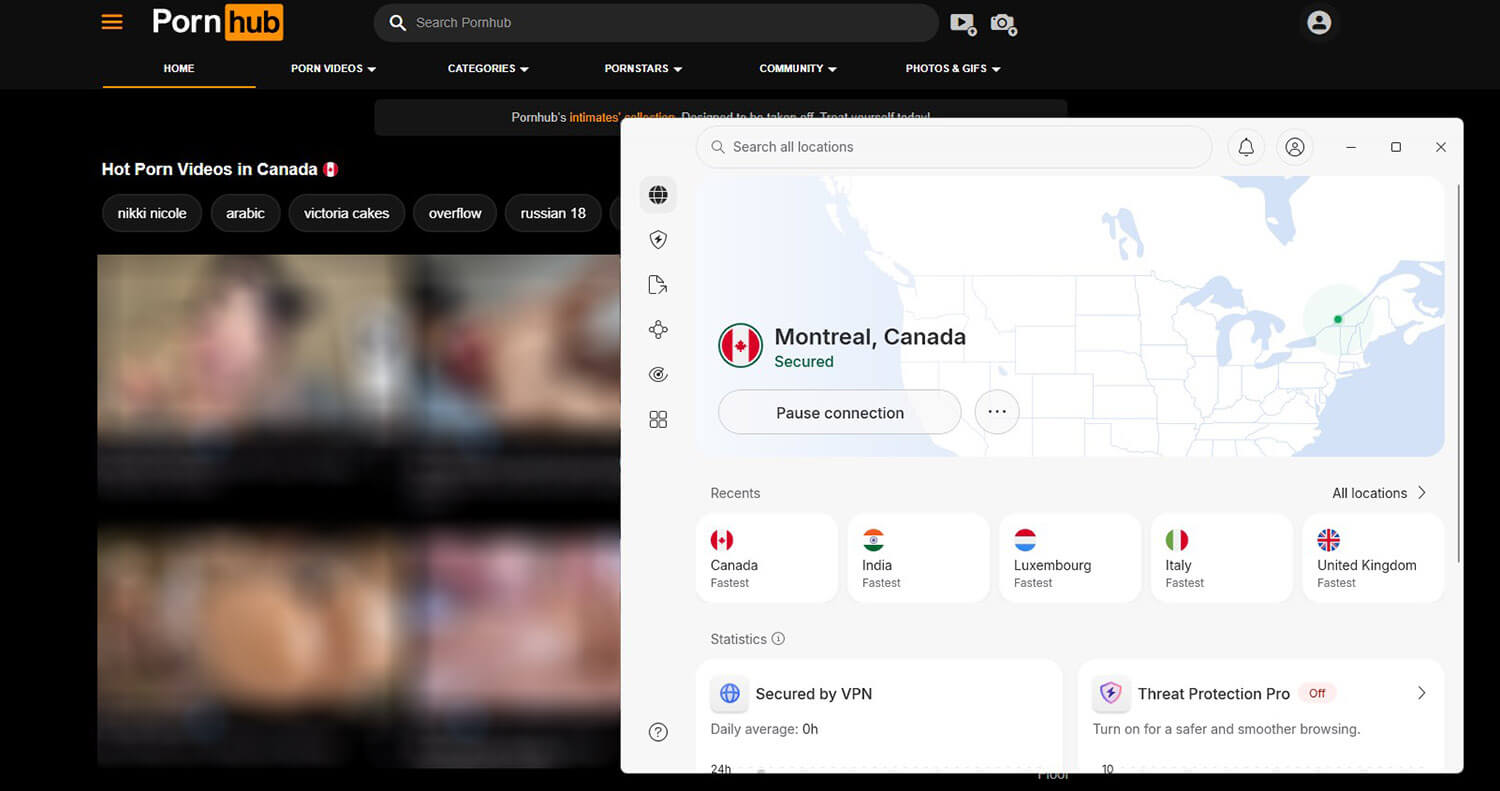Click "Turn on for a safer" description text
1500x791 pixels.
pos(1226,729)
